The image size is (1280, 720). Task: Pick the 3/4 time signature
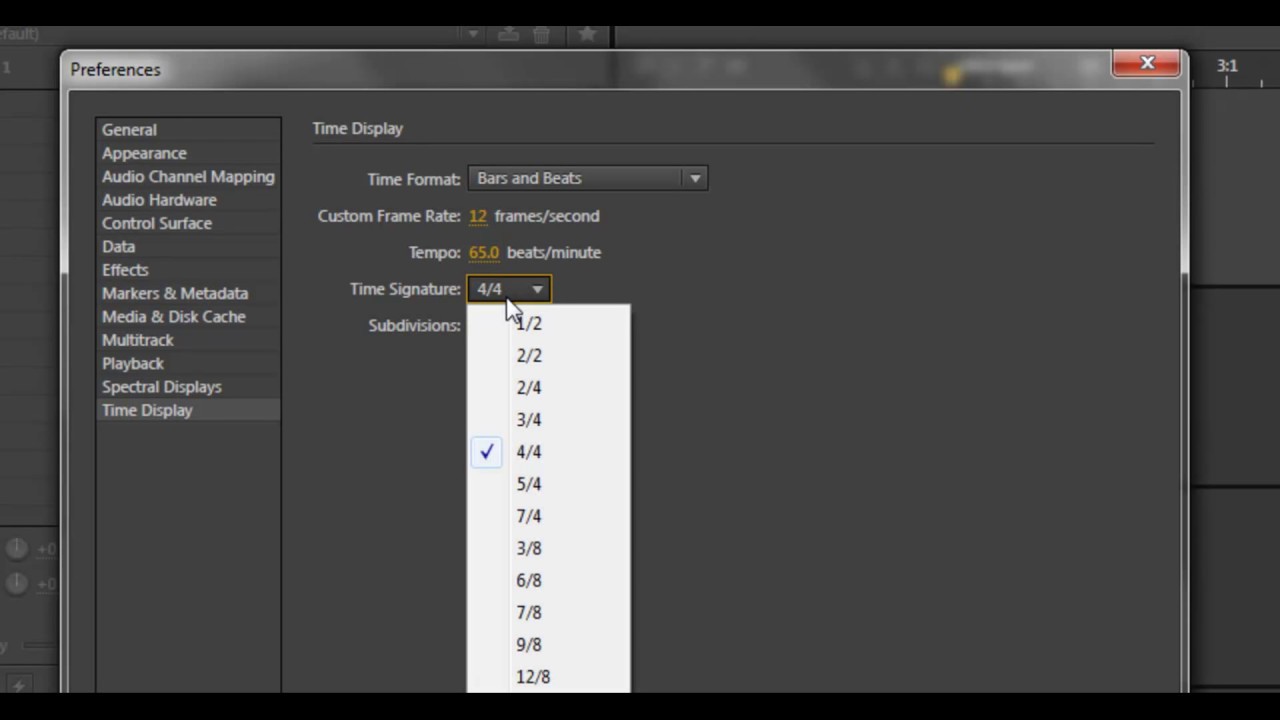pos(549,420)
